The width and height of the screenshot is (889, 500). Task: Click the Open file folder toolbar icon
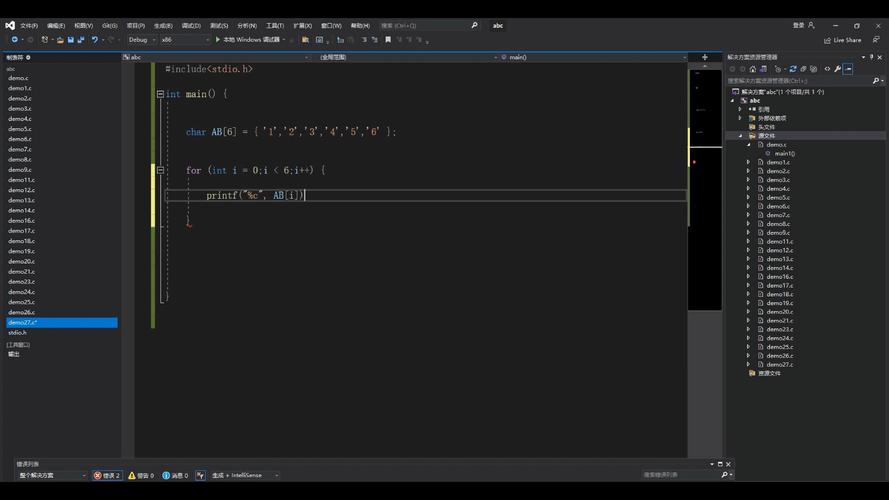60,40
